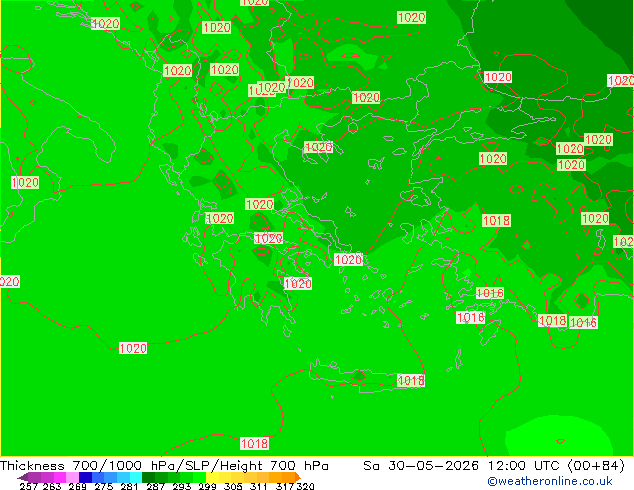The width and height of the screenshot is (634, 490).
Task: Click the 1018 isobar label on Crete
Action: (411, 380)
